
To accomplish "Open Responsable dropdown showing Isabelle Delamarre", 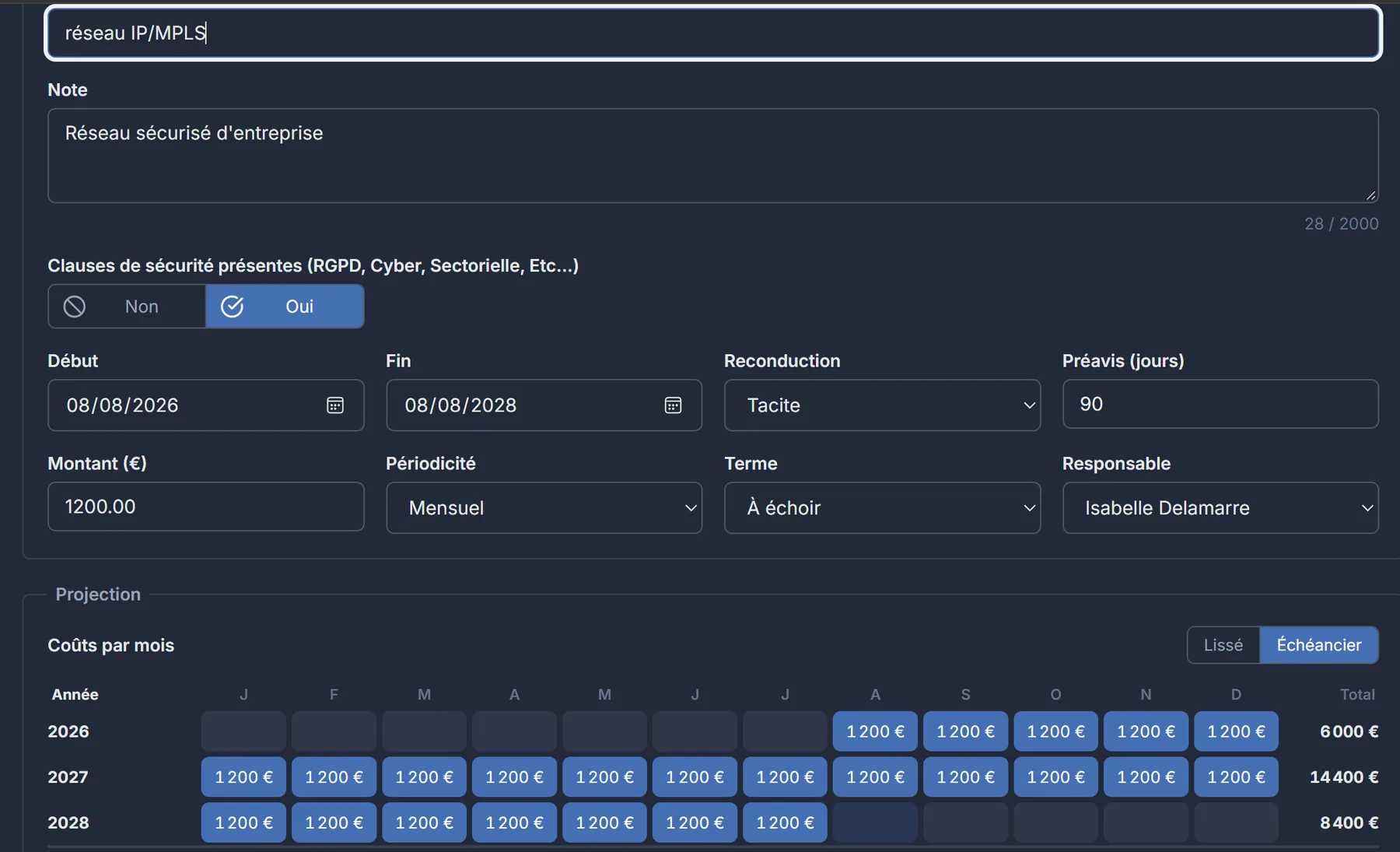I will pos(1220,508).
